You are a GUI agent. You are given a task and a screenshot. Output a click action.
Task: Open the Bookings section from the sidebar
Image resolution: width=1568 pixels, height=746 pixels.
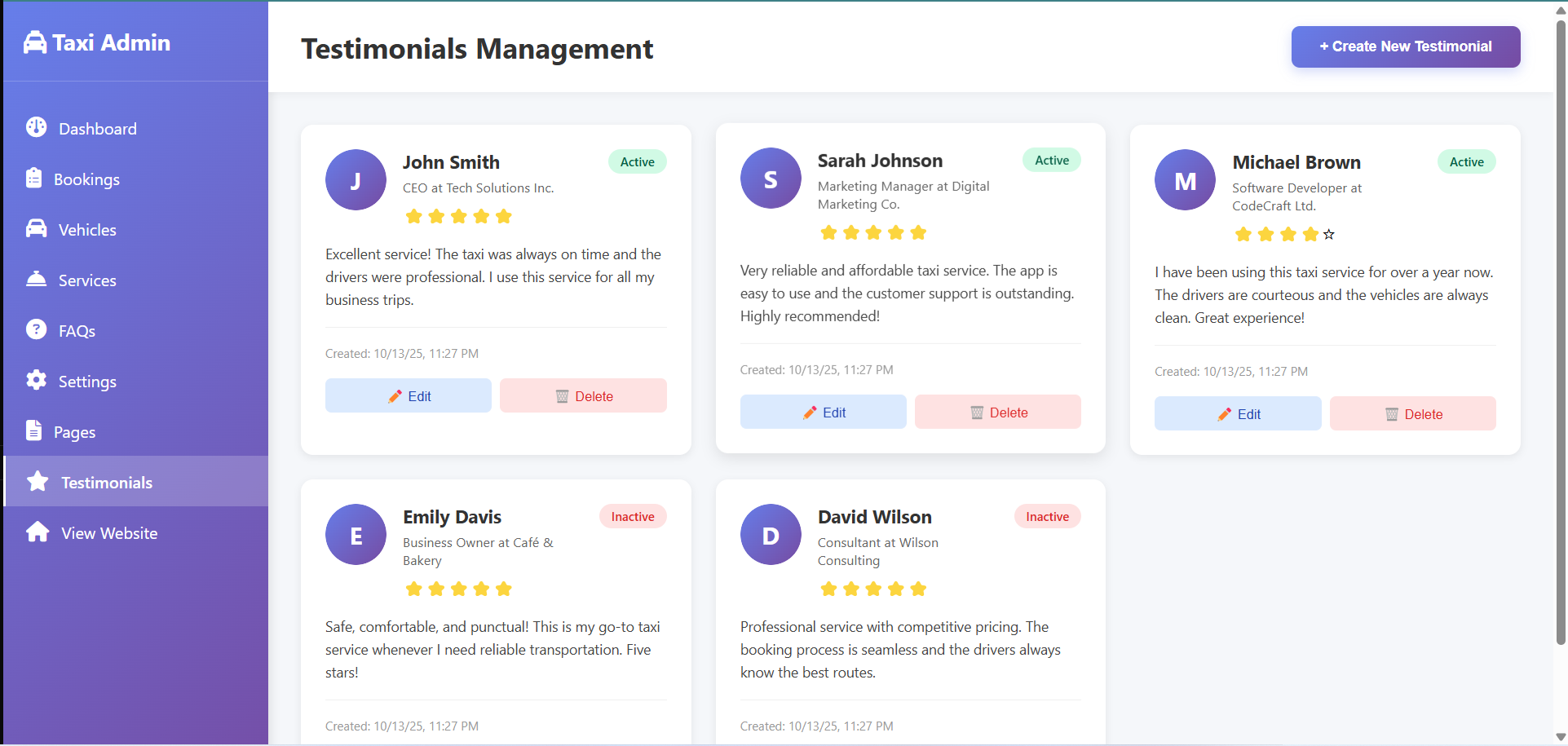[x=36, y=179]
